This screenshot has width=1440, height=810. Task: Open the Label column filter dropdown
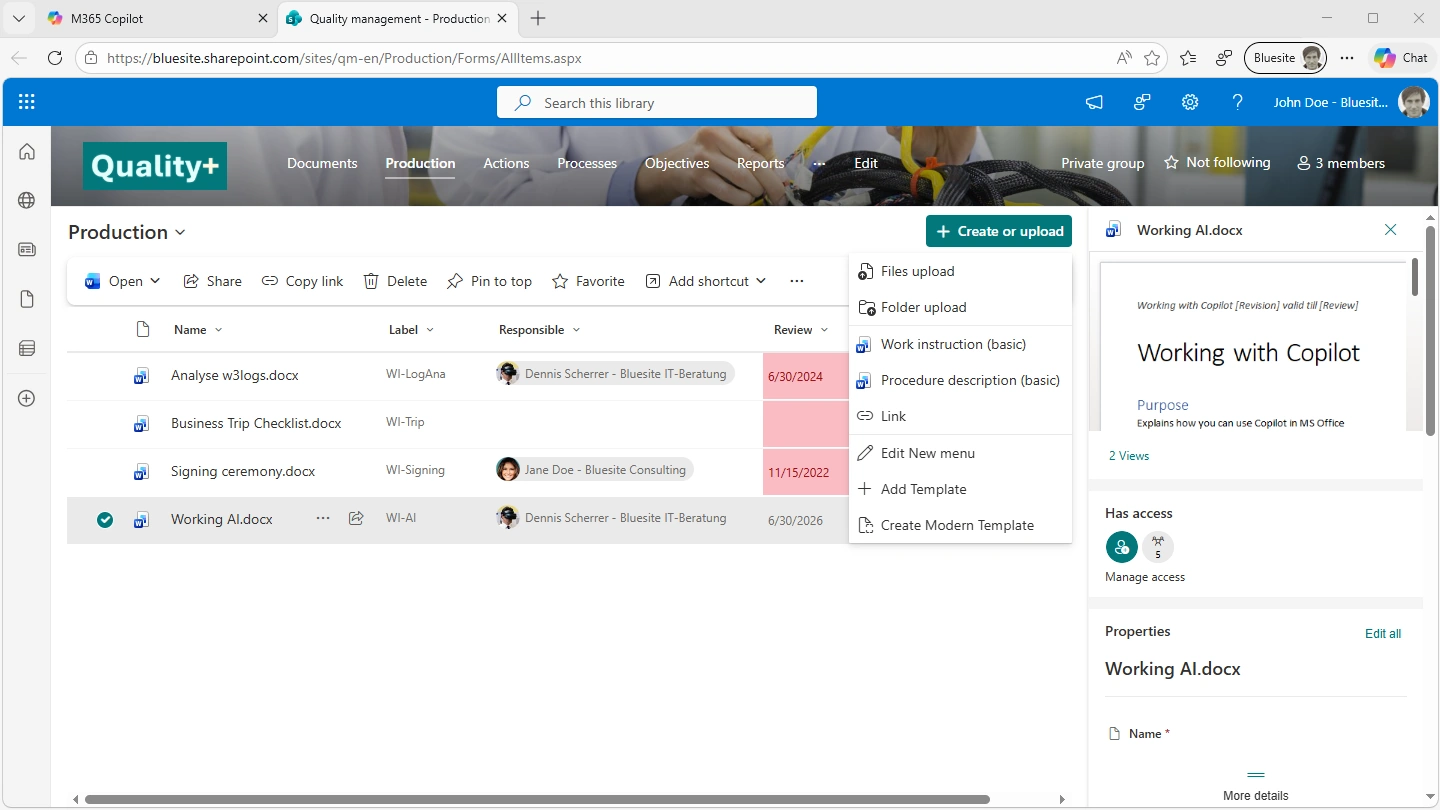pos(430,329)
